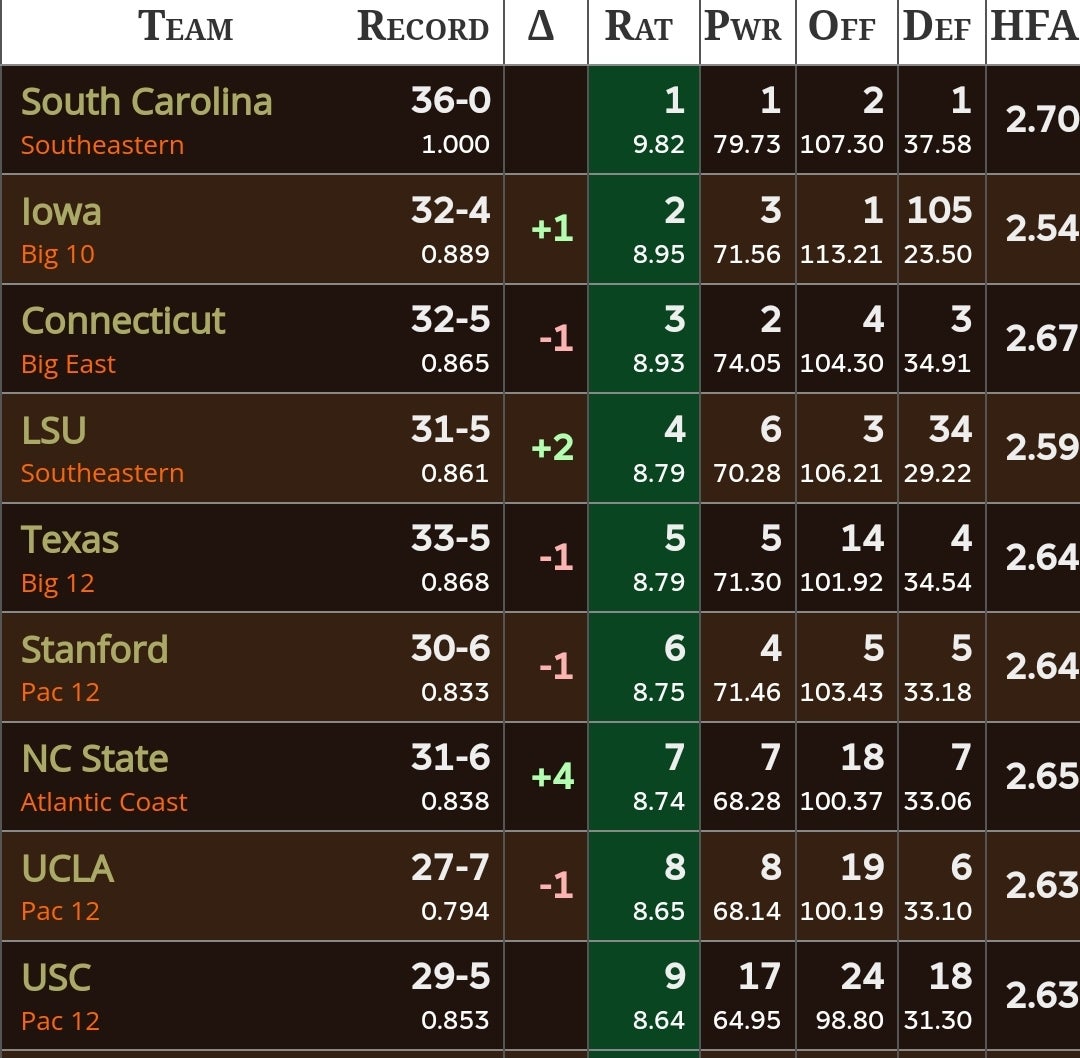Viewport: 1080px width, 1058px height.
Task: Sort by the Pwr column header
Action: pyautogui.click(x=743, y=27)
